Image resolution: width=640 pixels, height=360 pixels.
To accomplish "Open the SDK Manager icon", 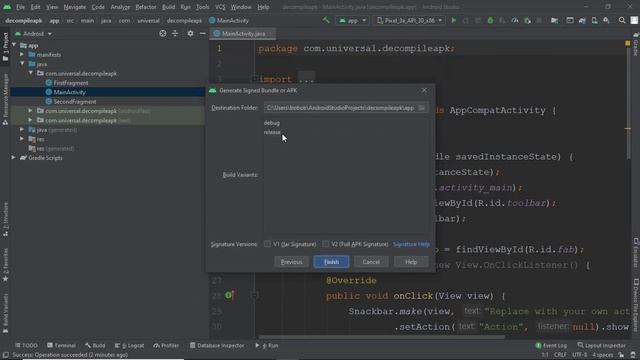I will pos(607,20).
